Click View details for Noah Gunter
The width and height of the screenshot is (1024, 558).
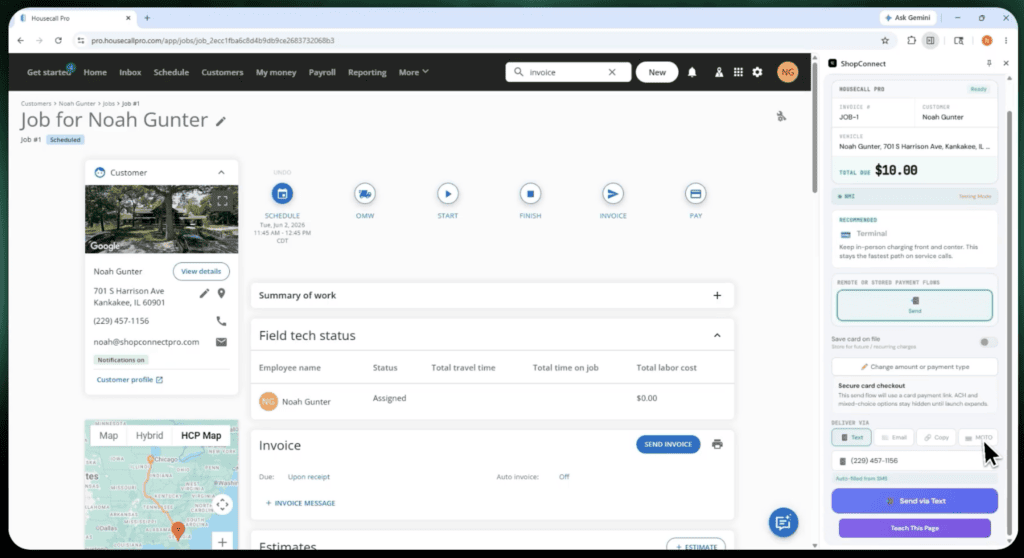(201, 271)
